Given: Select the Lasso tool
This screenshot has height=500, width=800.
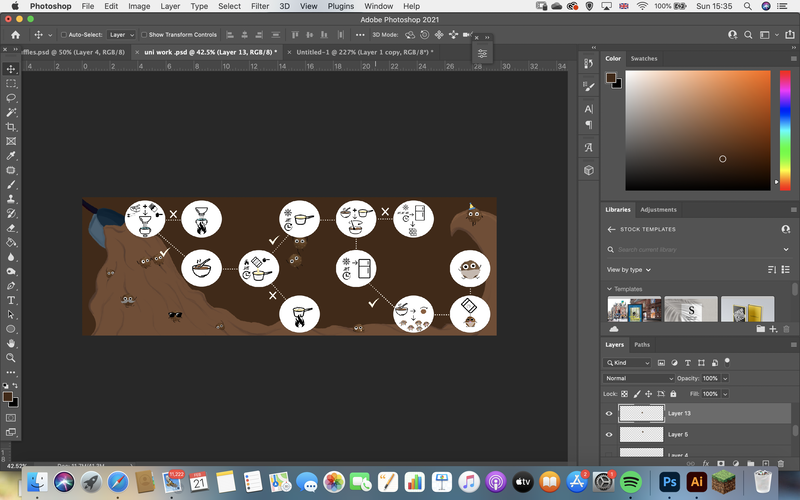Looking at the screenshot, I should [11, 97].
